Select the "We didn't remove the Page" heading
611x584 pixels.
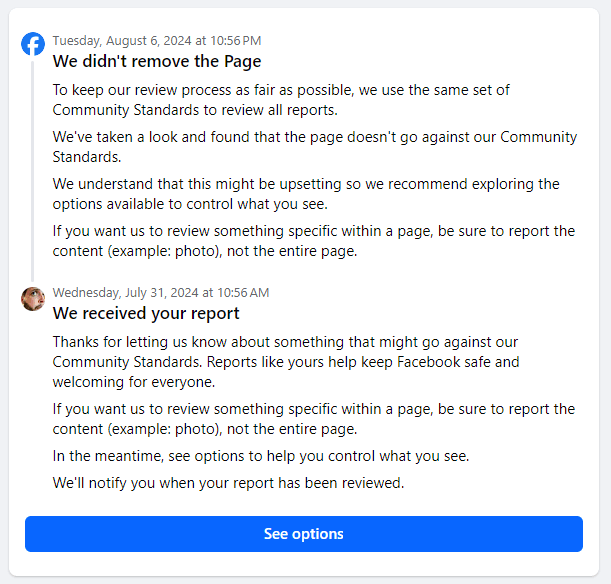(157, 62)
